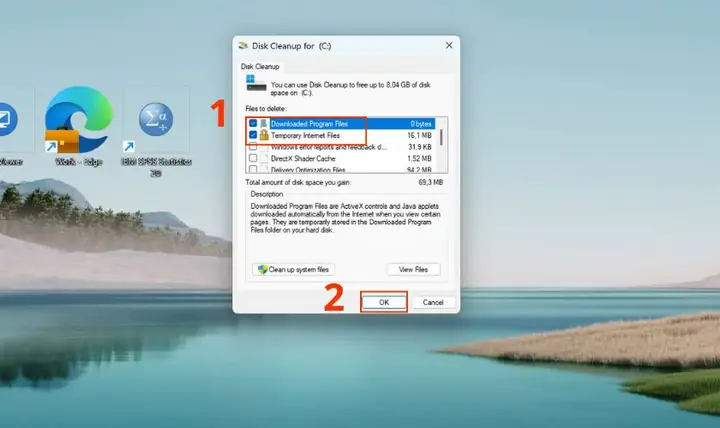Screen dimensions: 720x428
Task: Click the 31,9 KB size value
Action: click(x=420, y=147)
